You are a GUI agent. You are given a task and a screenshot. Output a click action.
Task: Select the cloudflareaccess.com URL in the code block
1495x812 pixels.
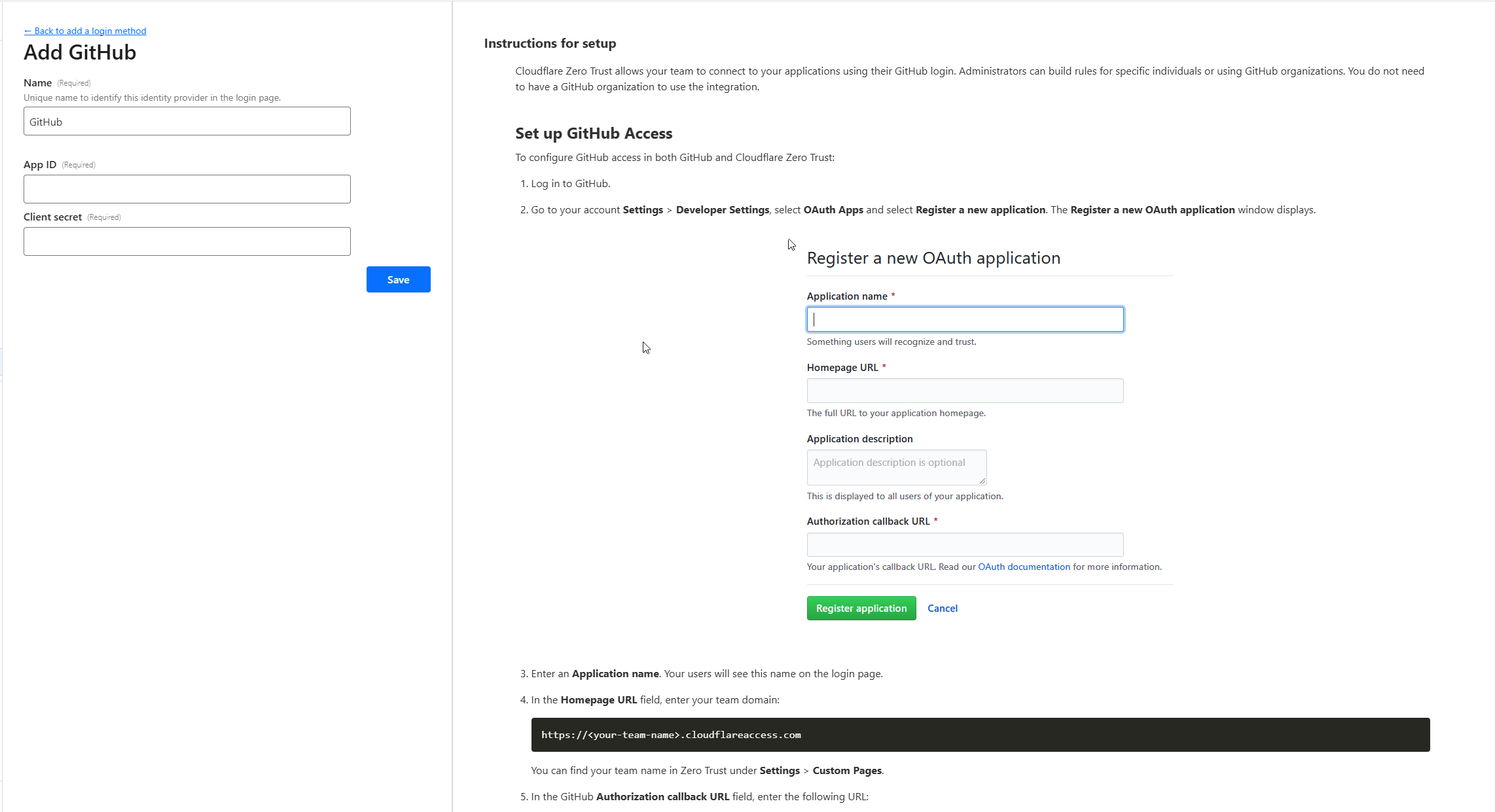click(671, 735)
